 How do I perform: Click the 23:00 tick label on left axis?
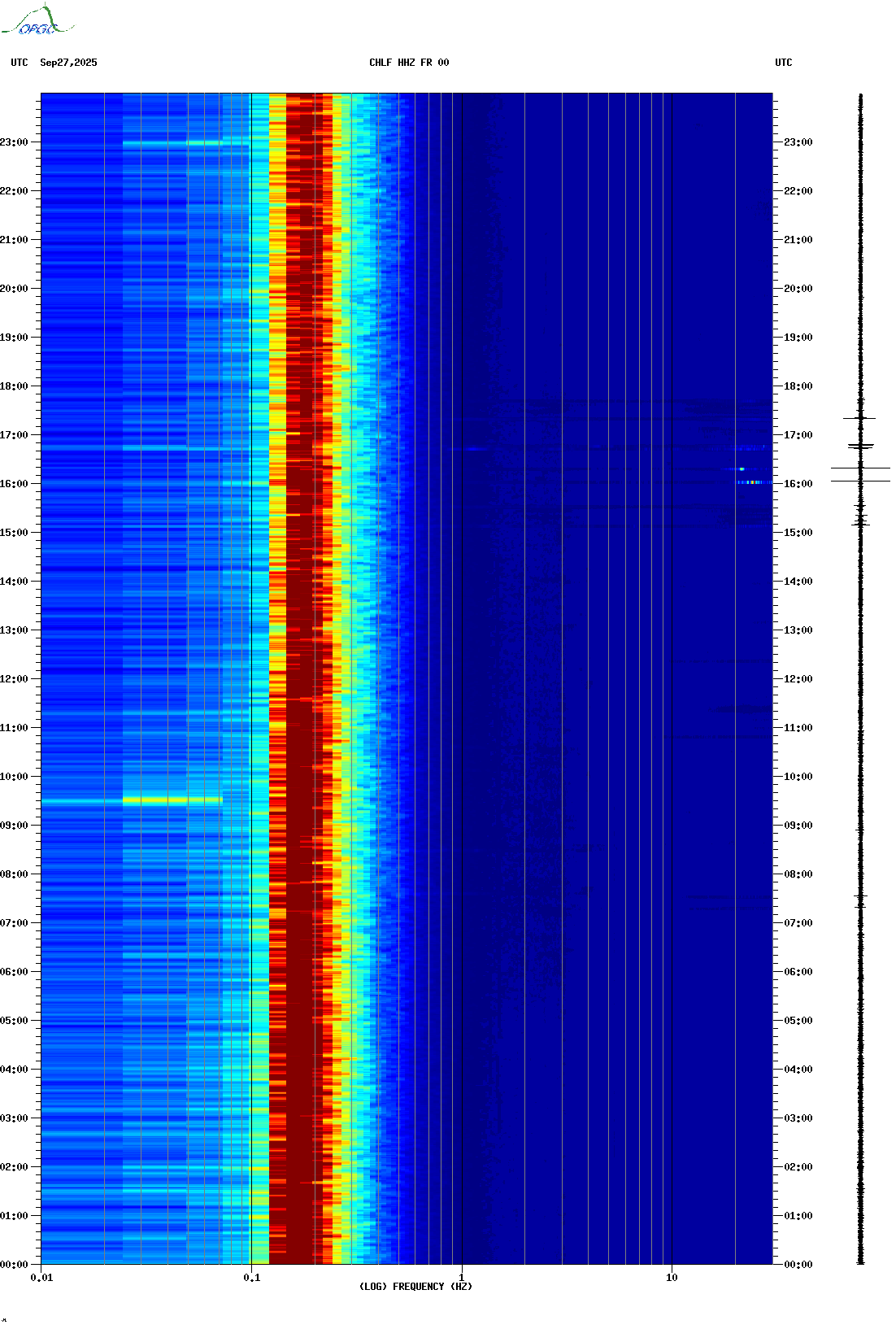click(15, 142)
